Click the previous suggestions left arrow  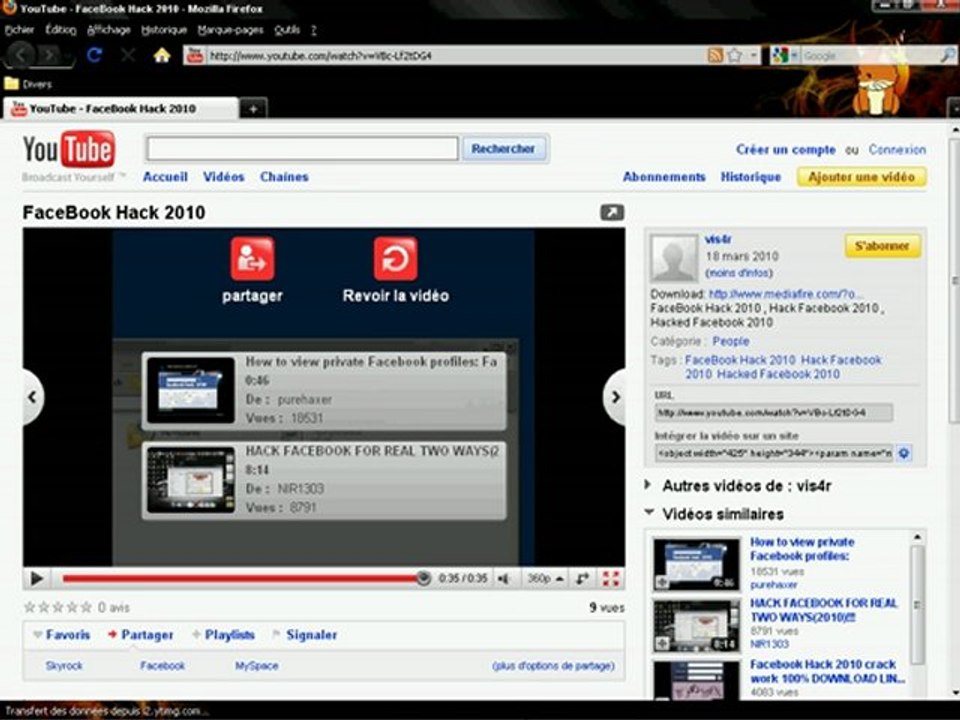[32, 397]
